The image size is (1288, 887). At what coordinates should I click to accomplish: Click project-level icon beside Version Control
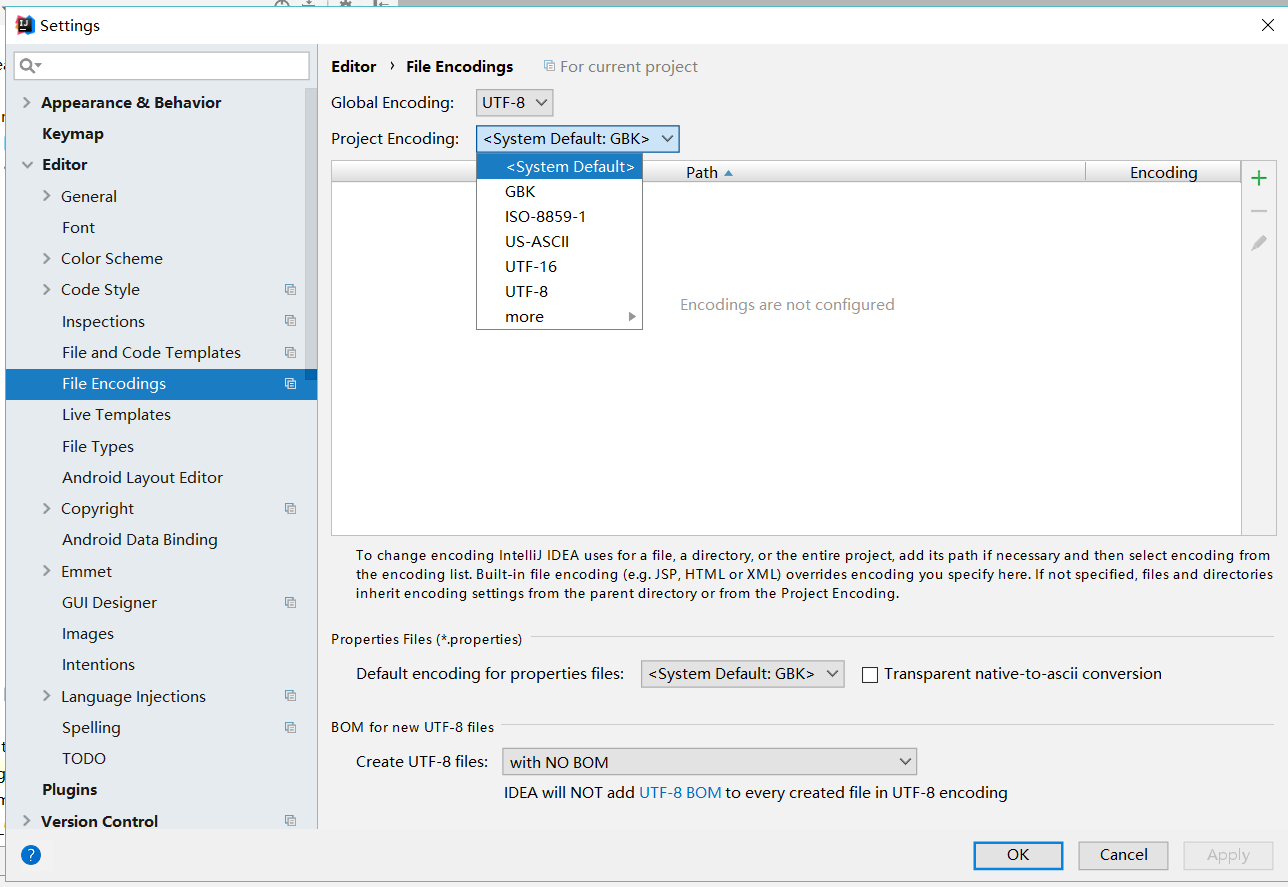click(290, 821)
